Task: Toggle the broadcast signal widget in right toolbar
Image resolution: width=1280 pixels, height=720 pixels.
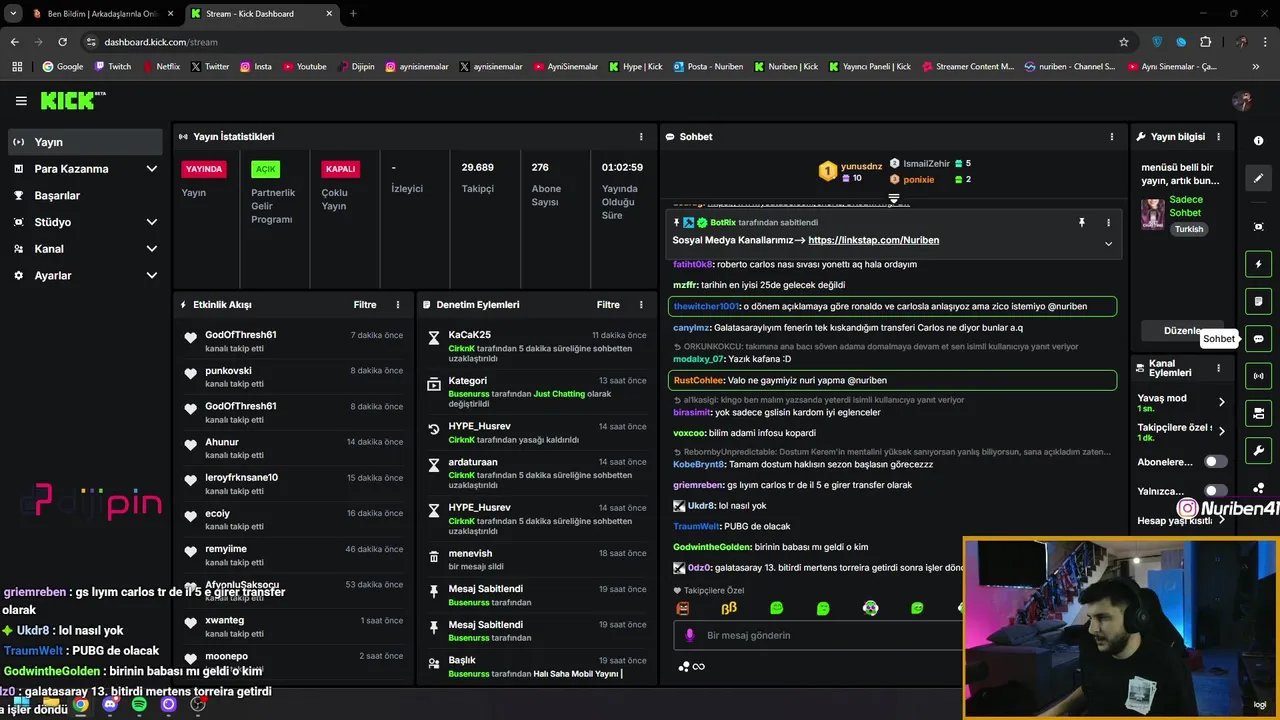Action: click(1258, 376)
